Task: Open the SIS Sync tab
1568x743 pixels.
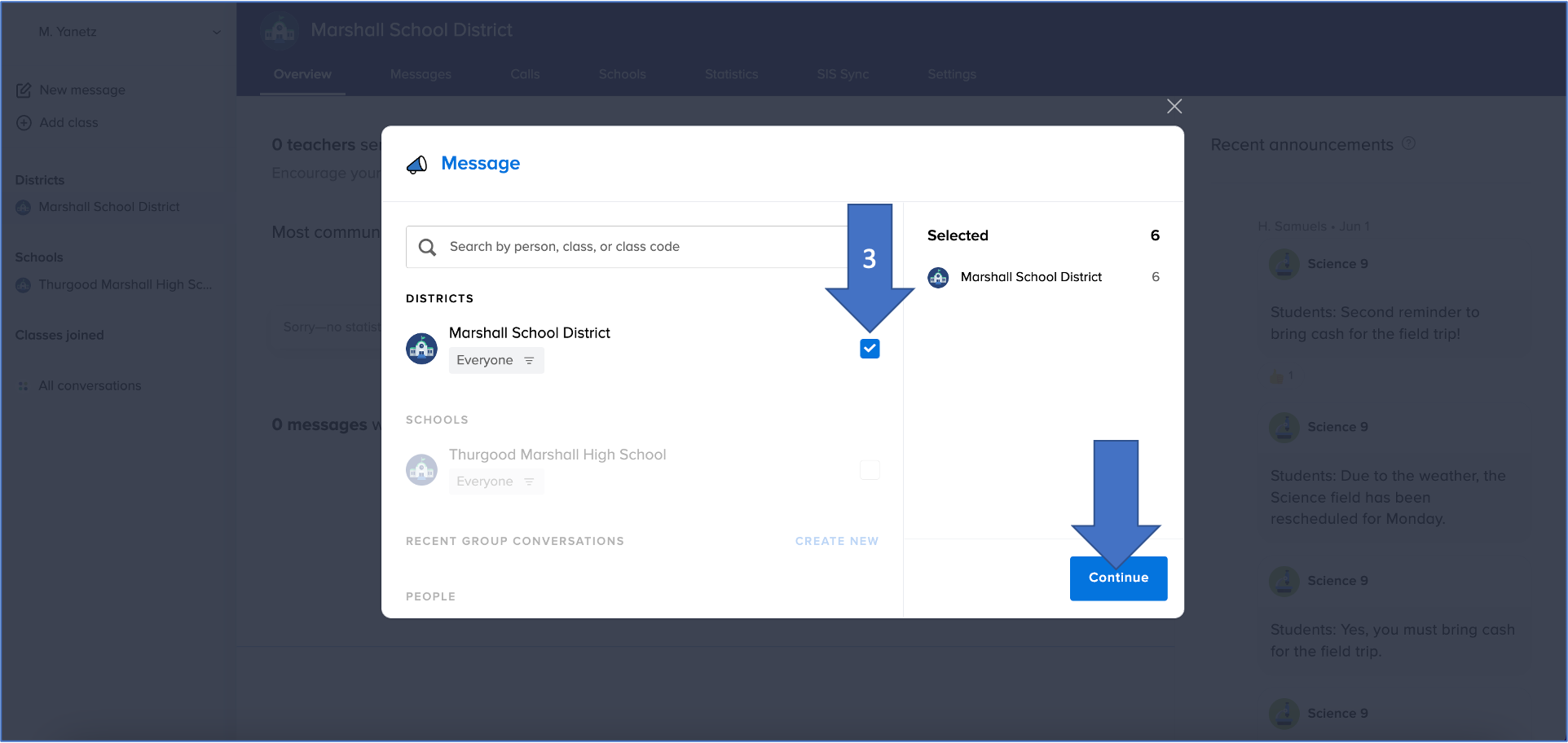Action: click(843, 74)
